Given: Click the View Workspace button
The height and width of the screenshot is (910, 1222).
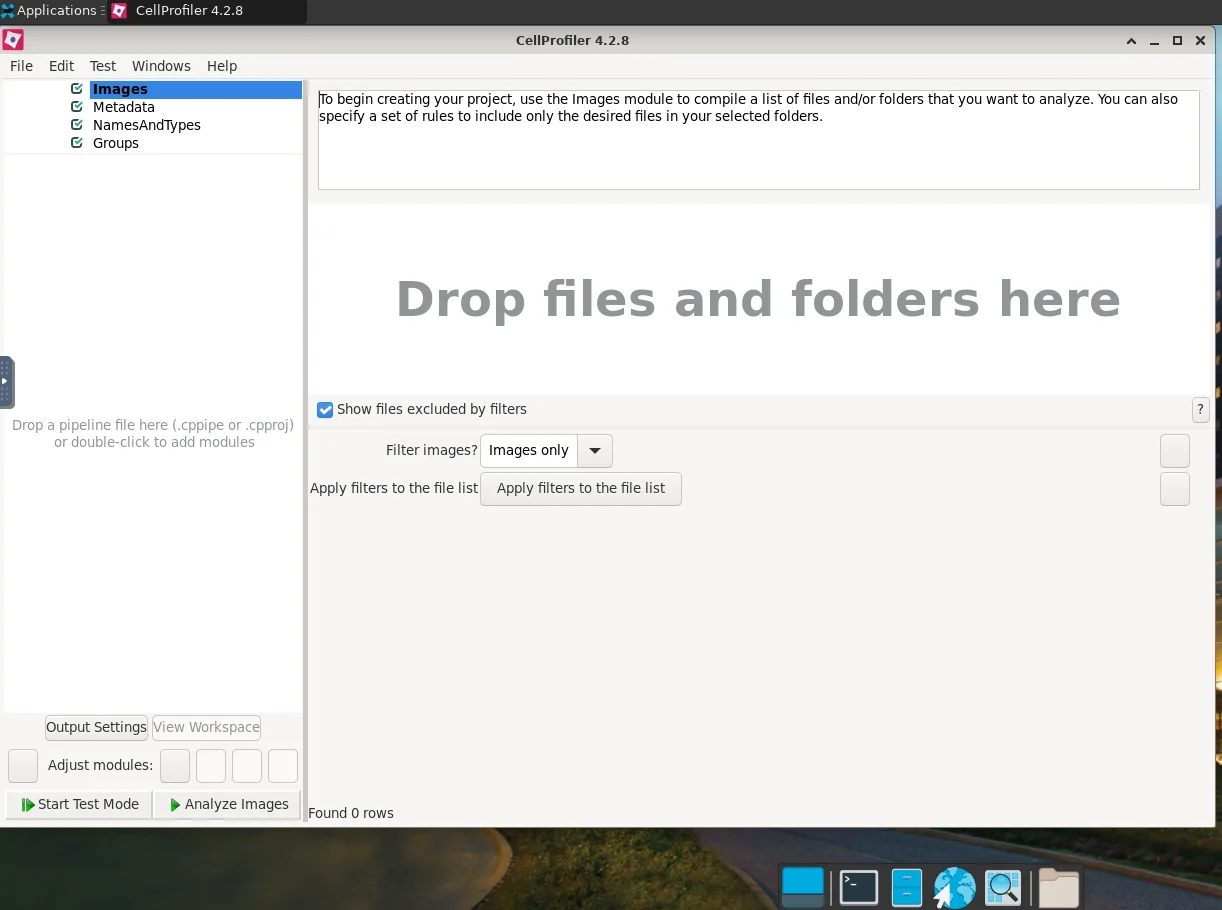Looking at the screenshot, I should [207, 727].
